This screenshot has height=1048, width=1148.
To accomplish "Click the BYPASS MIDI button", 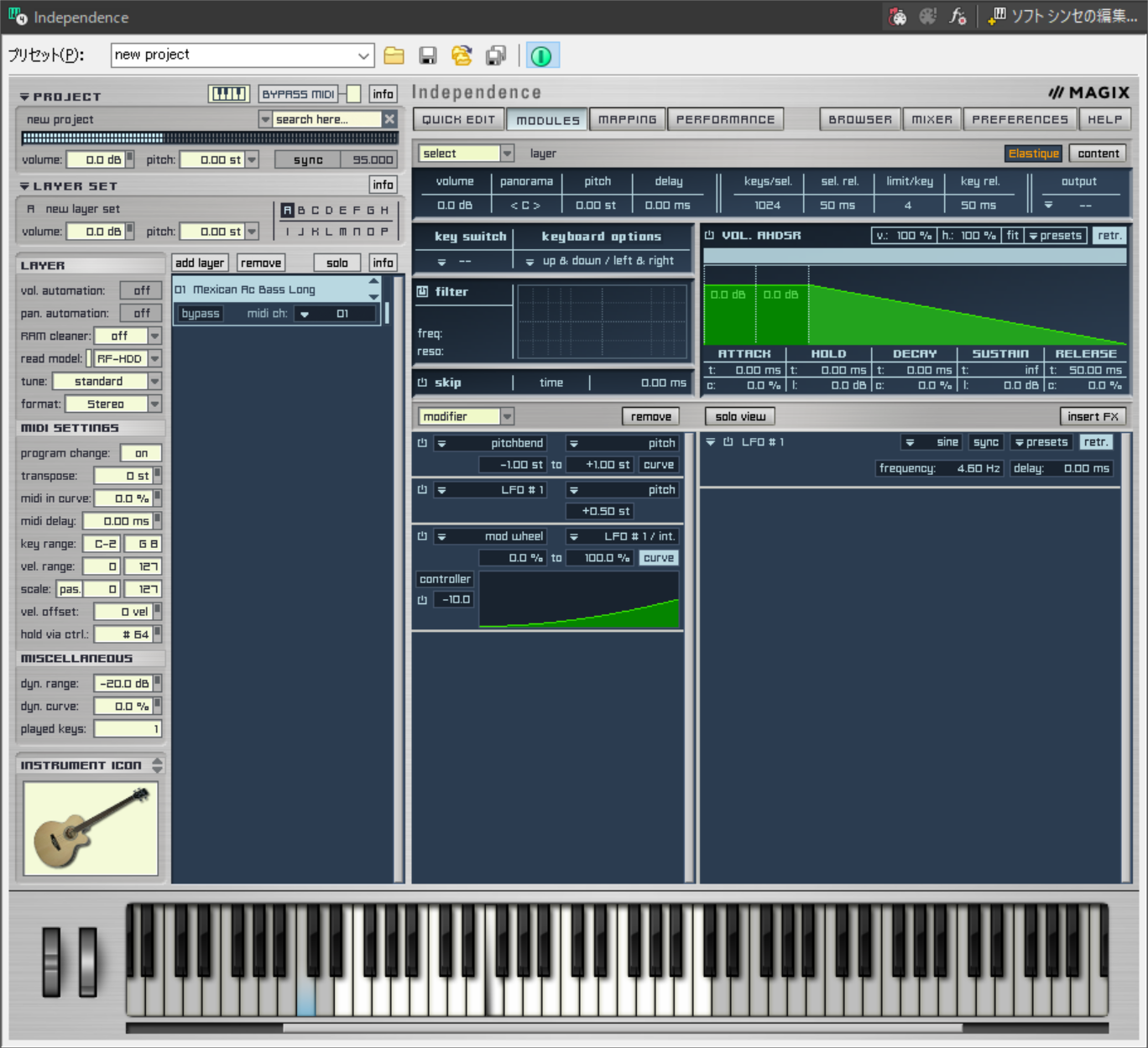I will (x=299, y=94).
